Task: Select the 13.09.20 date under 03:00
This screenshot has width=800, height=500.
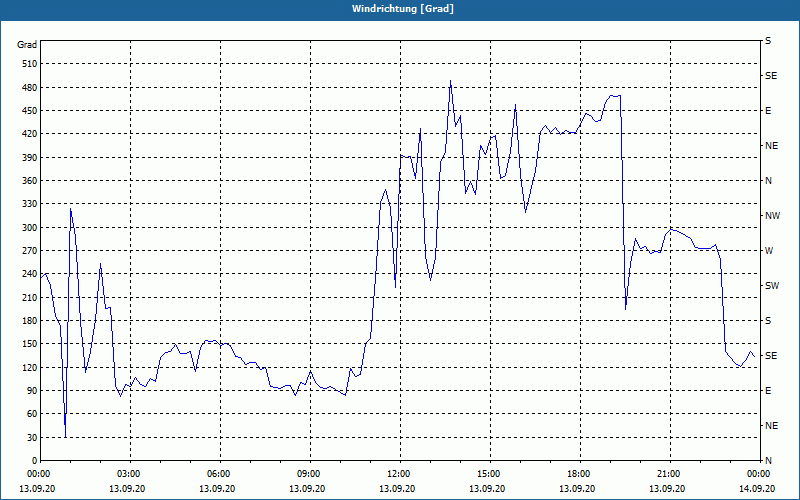Action: click(128, 489)
